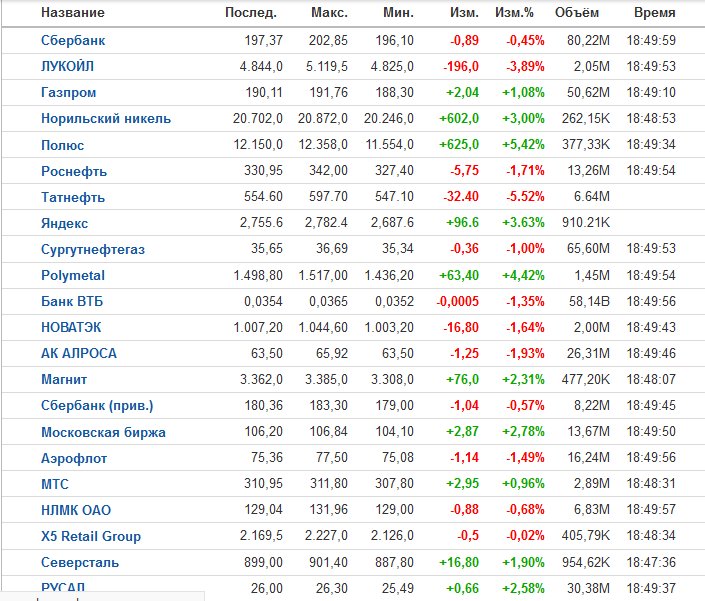The height and width of the screenshot is (601, 705).
Task: Select Норильский никель volume 262,15K
Action: 585,119
